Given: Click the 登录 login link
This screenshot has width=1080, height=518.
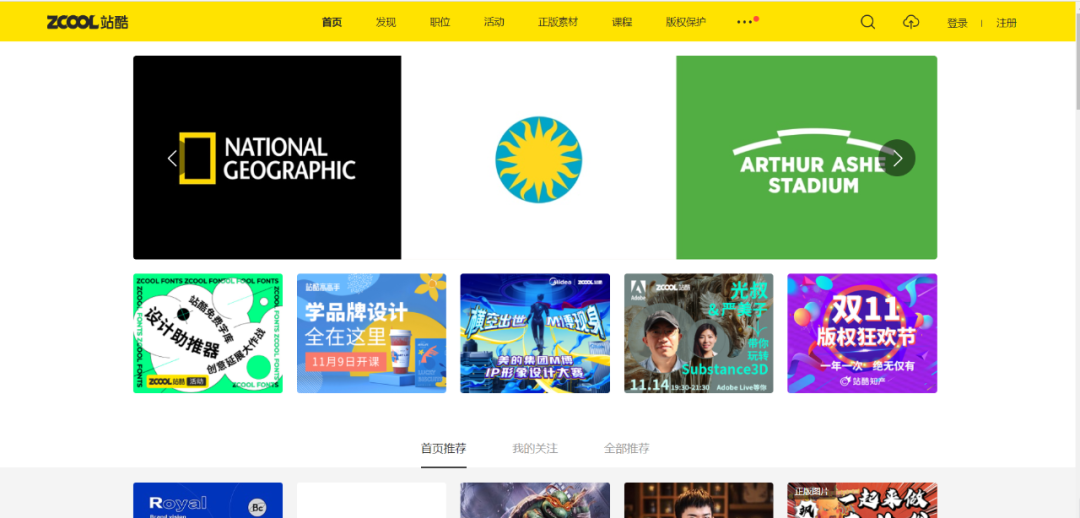Looking at the screenshot, I should coord(957,23).
